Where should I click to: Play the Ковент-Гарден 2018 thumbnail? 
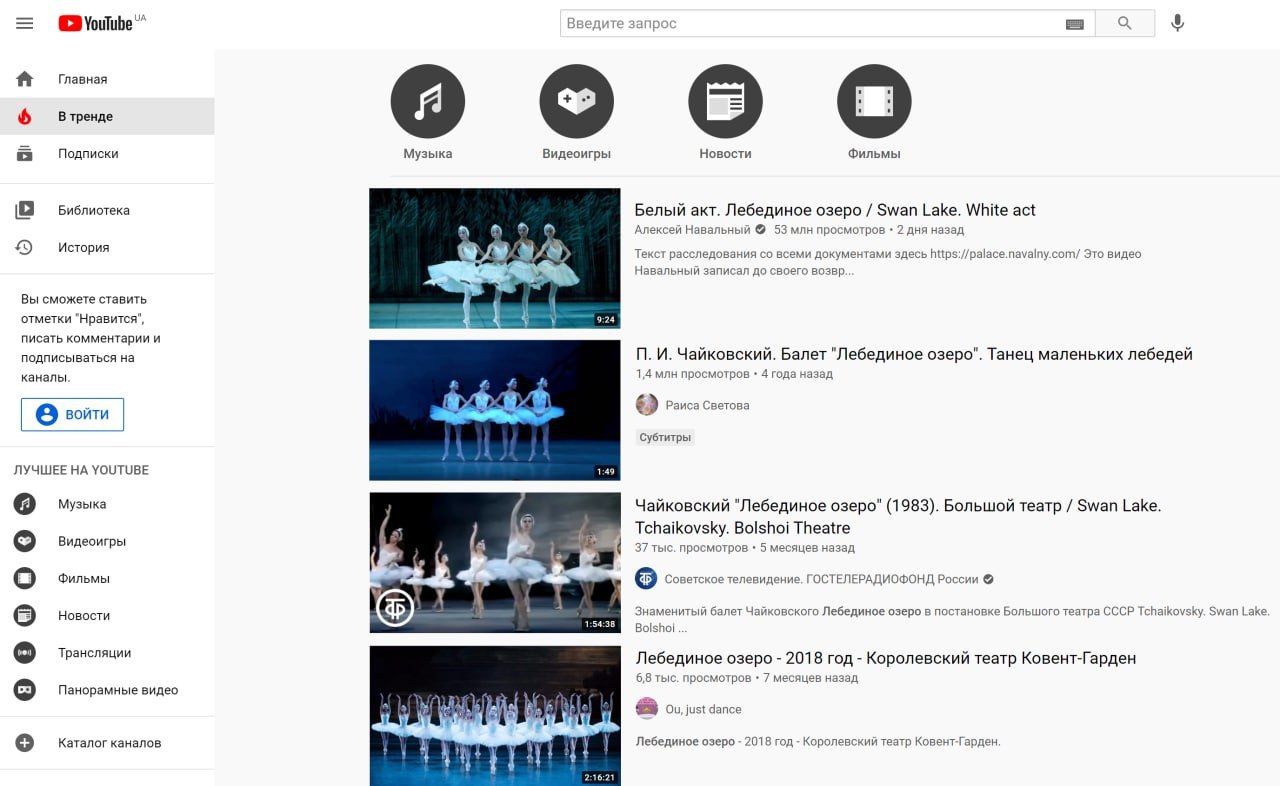pyautogui.click(x=495, y=715)
